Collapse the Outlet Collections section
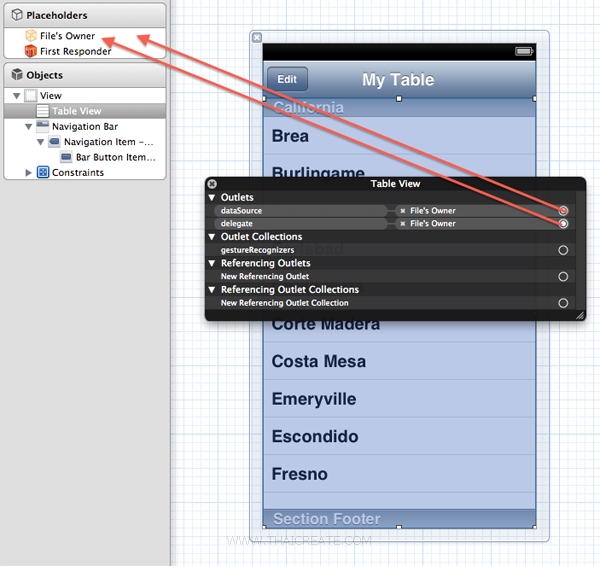600x566 pixels. tap(212, 237)
